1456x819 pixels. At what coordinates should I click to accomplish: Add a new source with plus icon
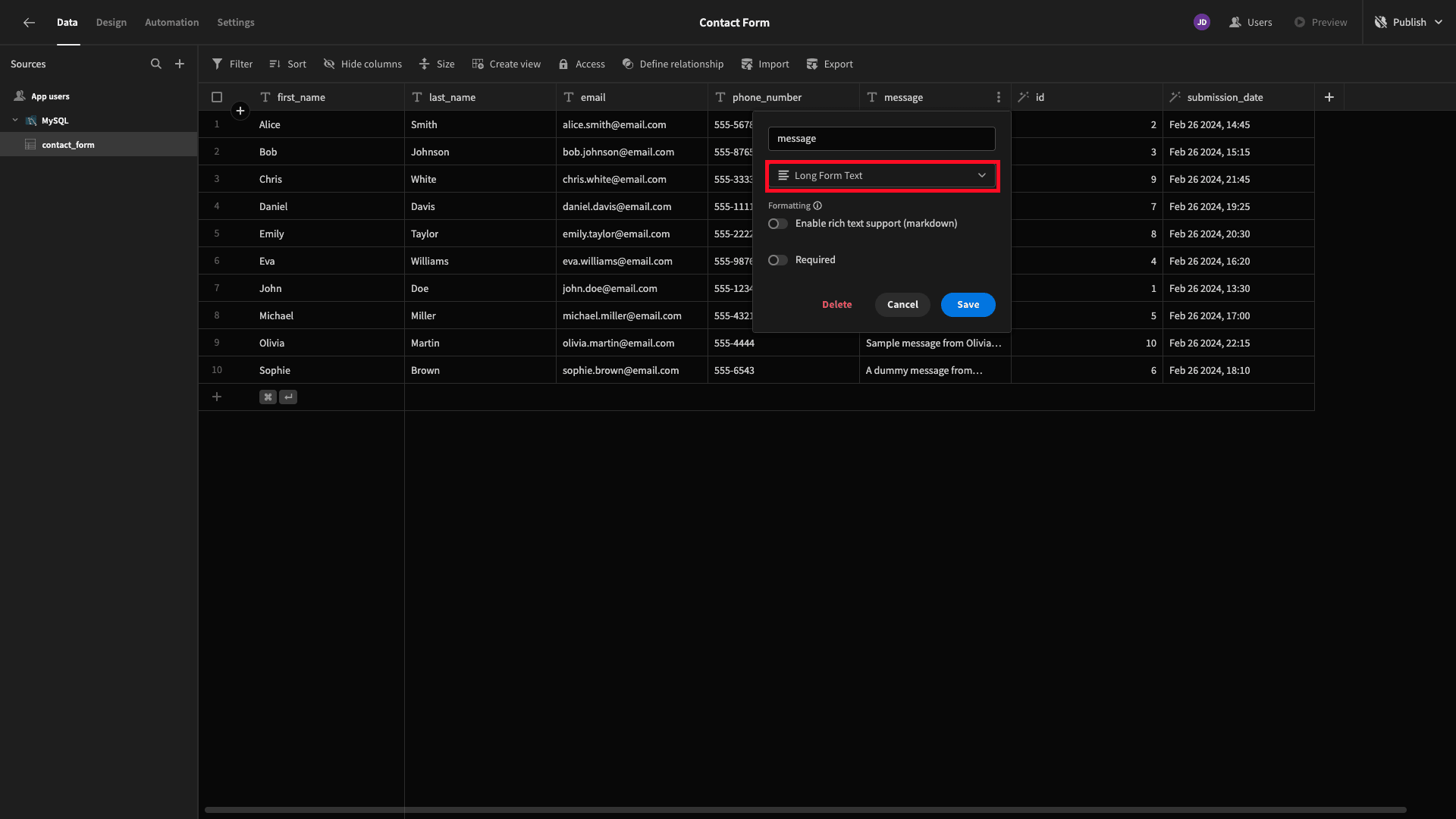[x=180, y=64]
